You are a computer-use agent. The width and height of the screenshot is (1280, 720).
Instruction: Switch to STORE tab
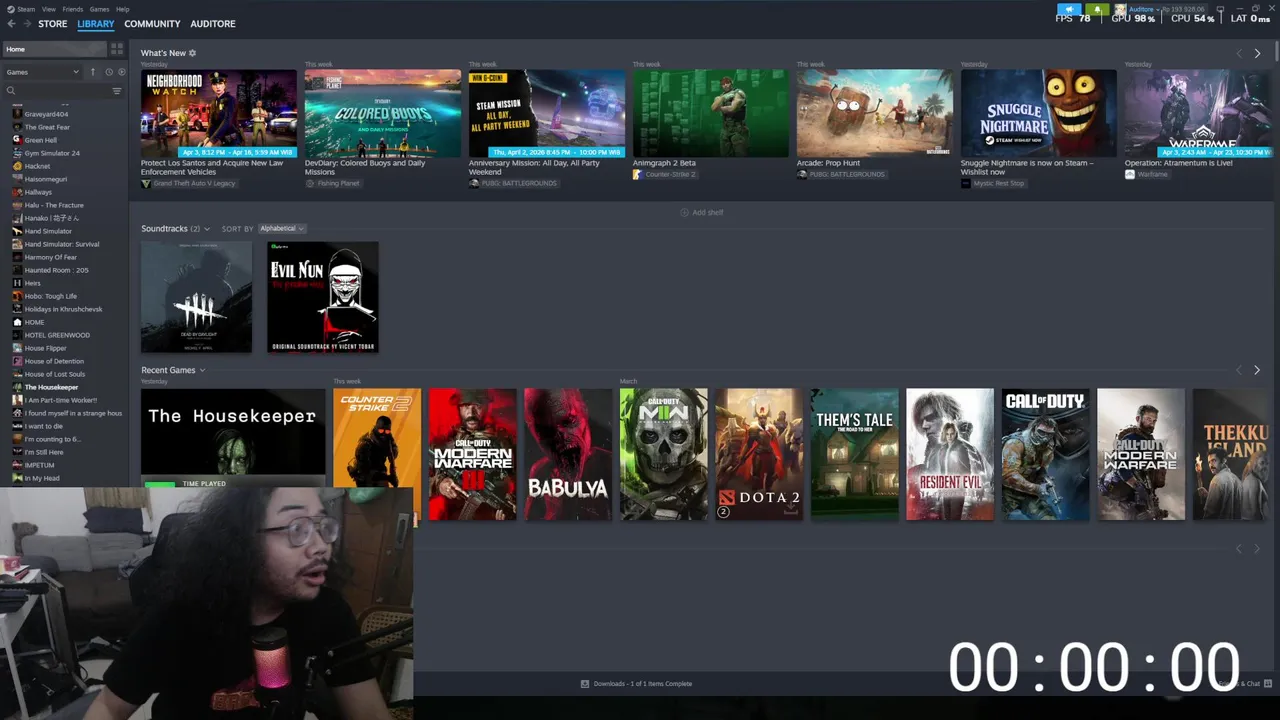click(53, 23)
